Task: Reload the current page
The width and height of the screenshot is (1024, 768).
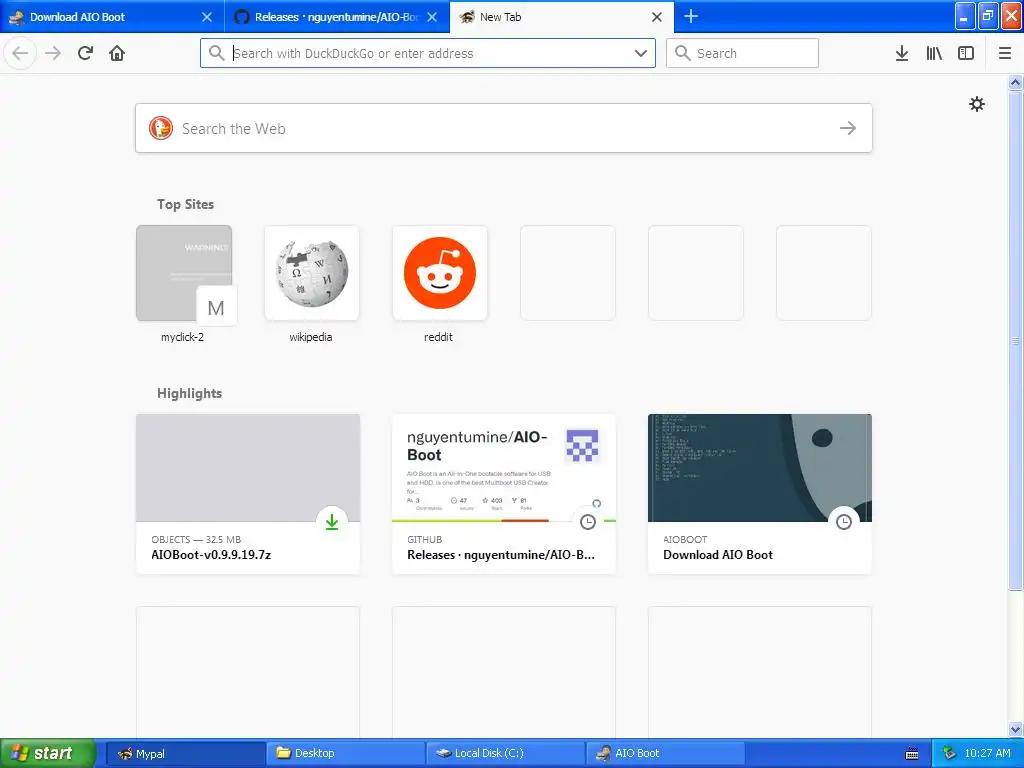Action: tap(86, 53)
